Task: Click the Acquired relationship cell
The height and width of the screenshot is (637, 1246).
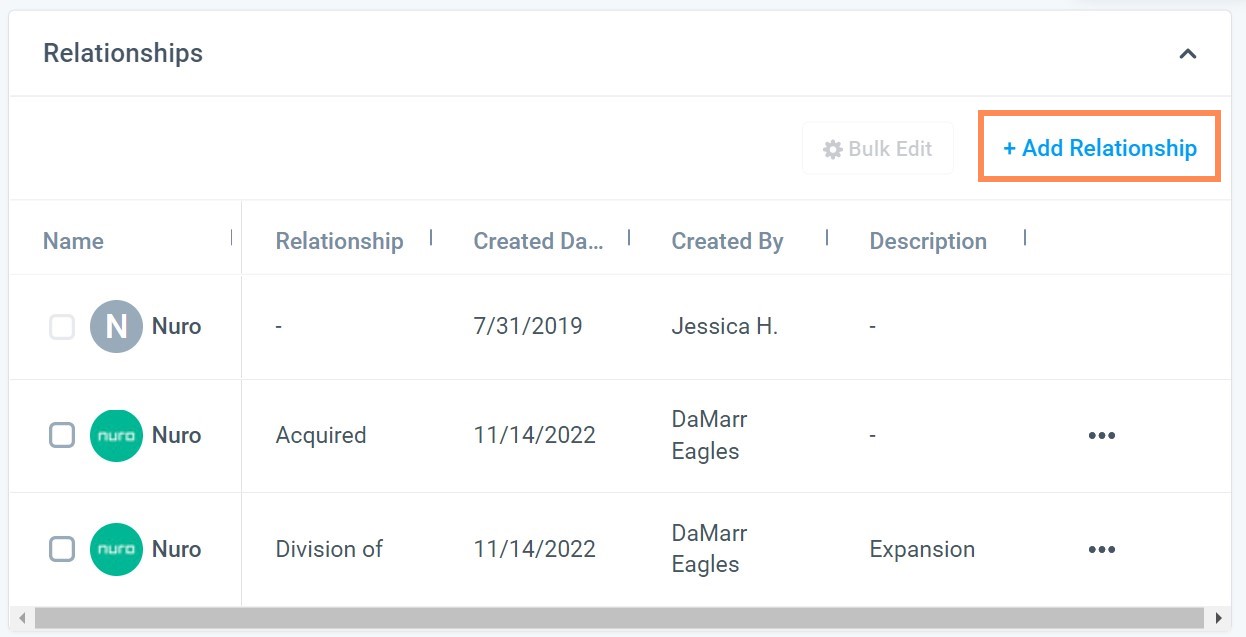Action: point(321,435)
